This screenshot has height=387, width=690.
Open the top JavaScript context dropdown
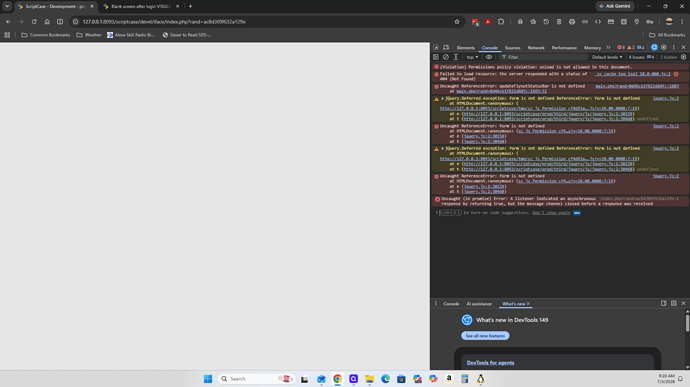pos(472,57)
